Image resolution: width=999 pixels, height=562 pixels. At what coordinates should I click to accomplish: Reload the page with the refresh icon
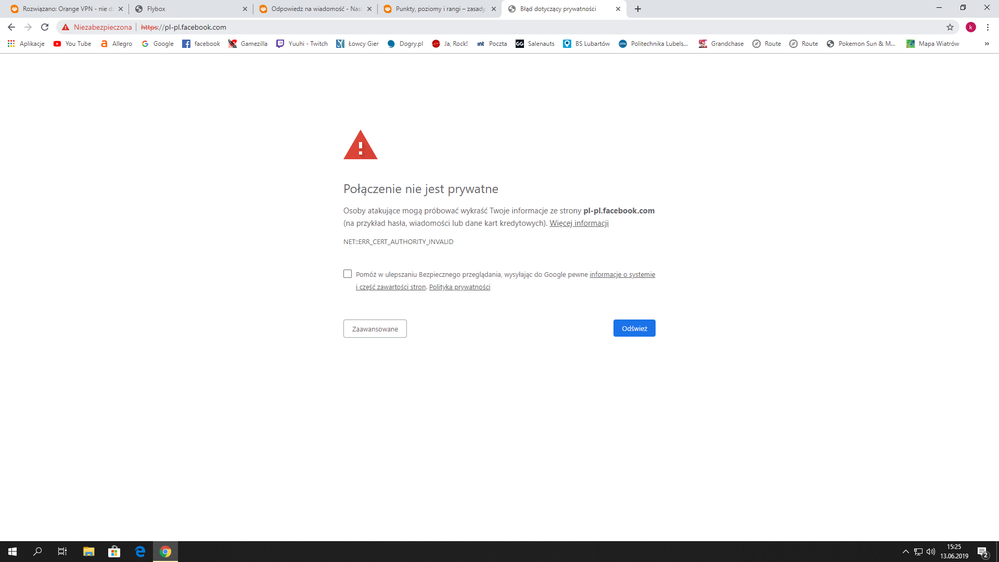45,27
